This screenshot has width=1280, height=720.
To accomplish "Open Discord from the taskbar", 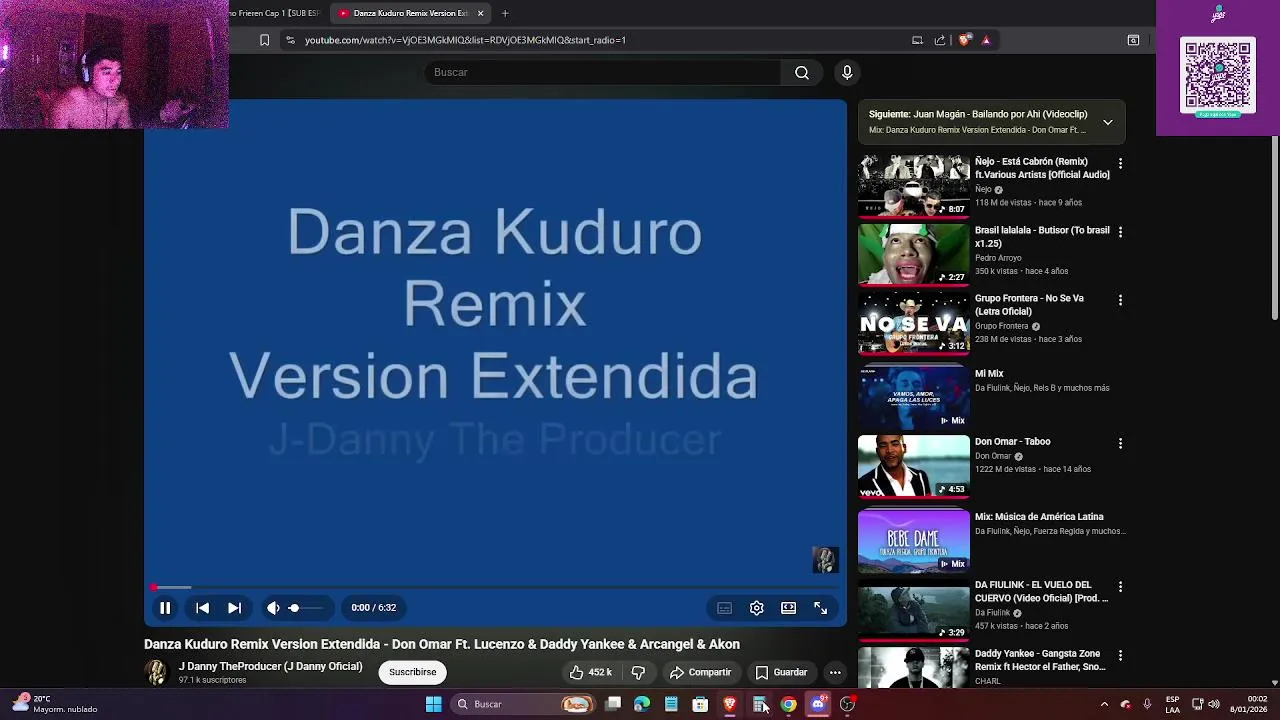I will 818,704.
